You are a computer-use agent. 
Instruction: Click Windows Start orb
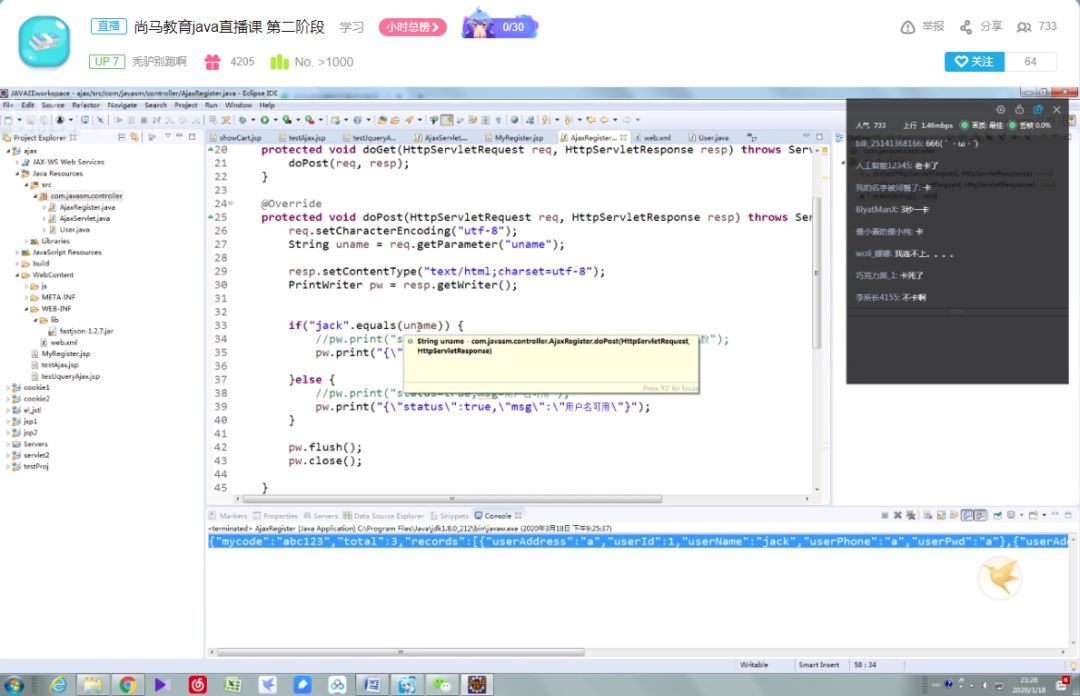14,685
